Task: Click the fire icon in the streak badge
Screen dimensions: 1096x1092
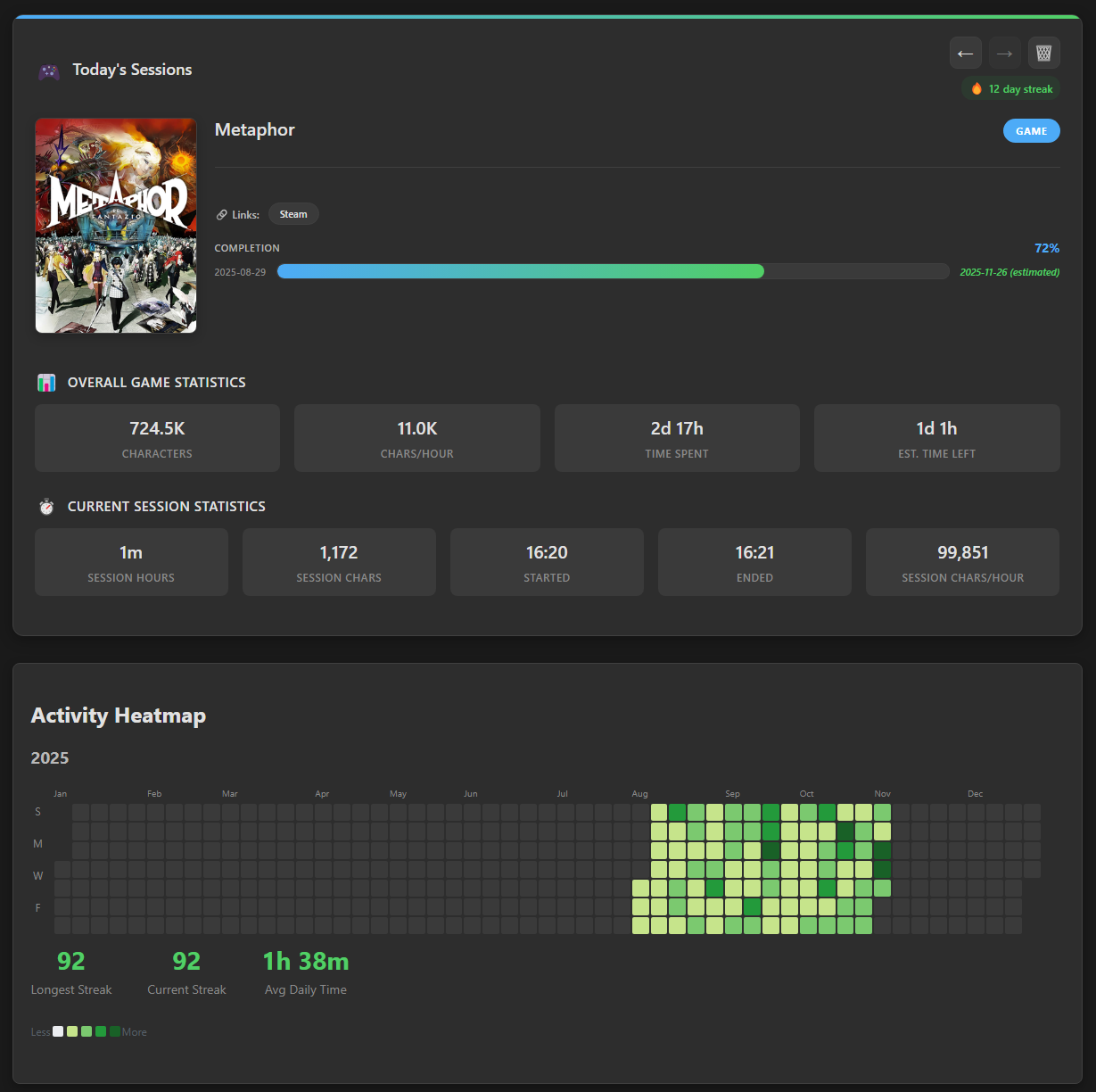Action: [977, 88]
